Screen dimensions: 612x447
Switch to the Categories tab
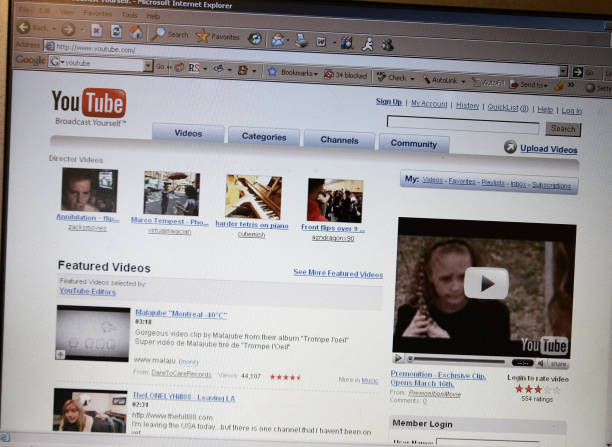click(264, 137)
